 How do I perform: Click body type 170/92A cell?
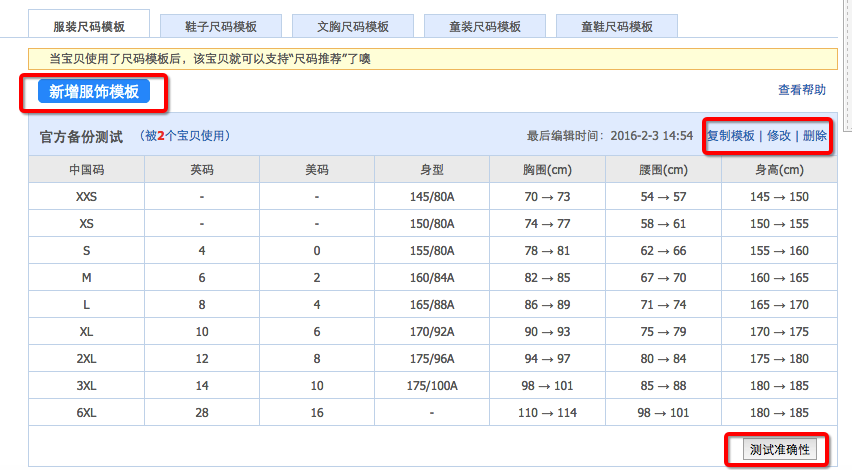[432, 331]
